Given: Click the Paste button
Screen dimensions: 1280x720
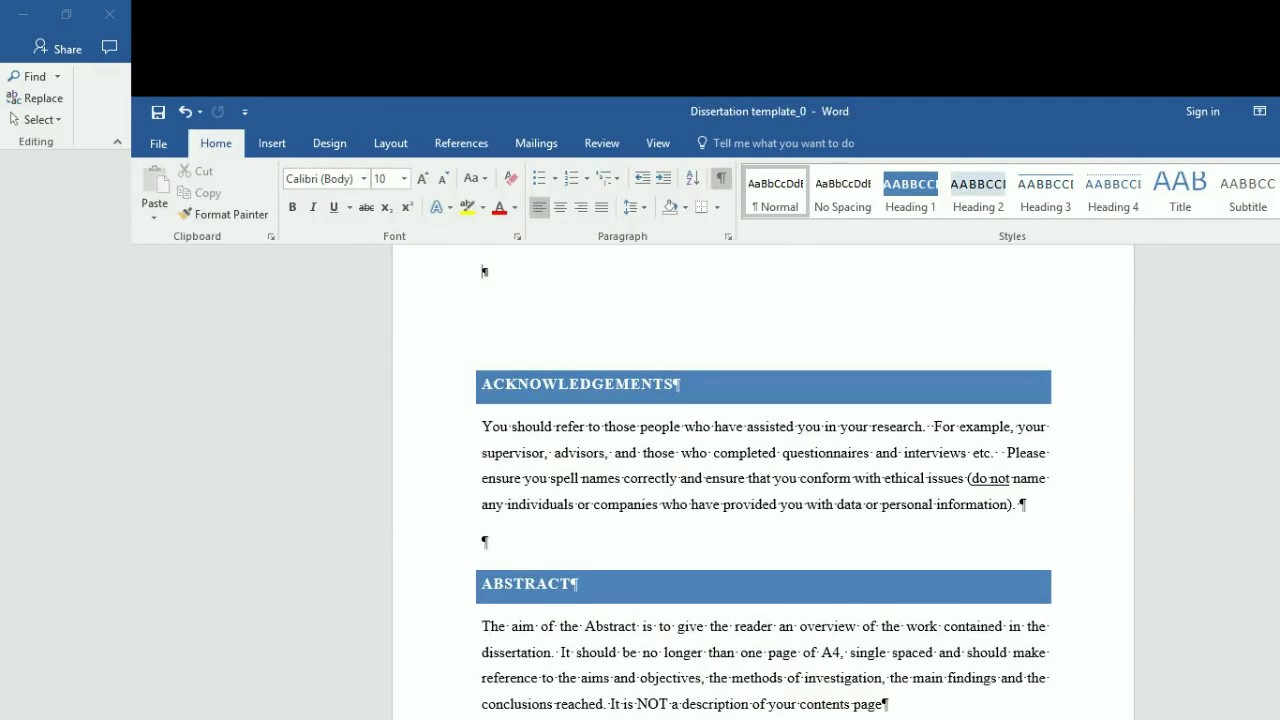Looking at the screenshot, I should point(155,194).
